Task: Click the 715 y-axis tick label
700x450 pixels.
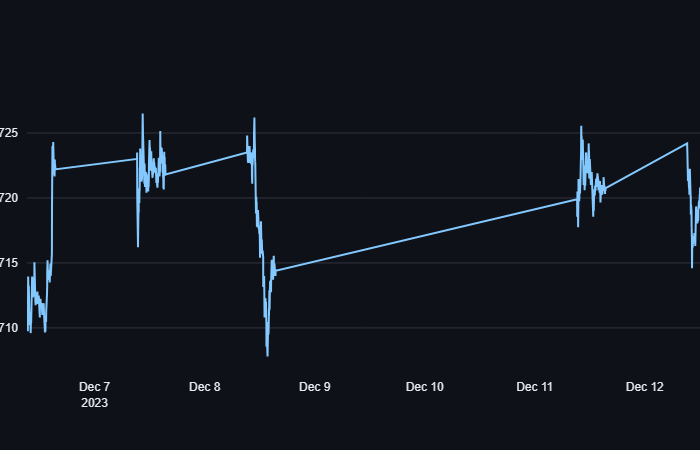Action: pyautogui.click(x=8, y=263)
